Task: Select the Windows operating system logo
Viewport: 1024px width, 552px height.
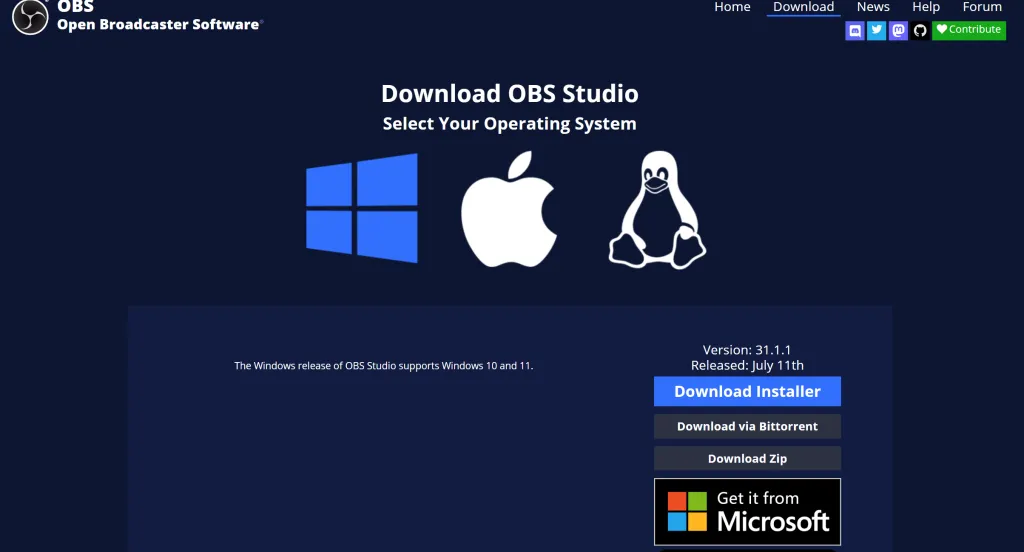Action: pyautogui.click(x=362, y=208)
